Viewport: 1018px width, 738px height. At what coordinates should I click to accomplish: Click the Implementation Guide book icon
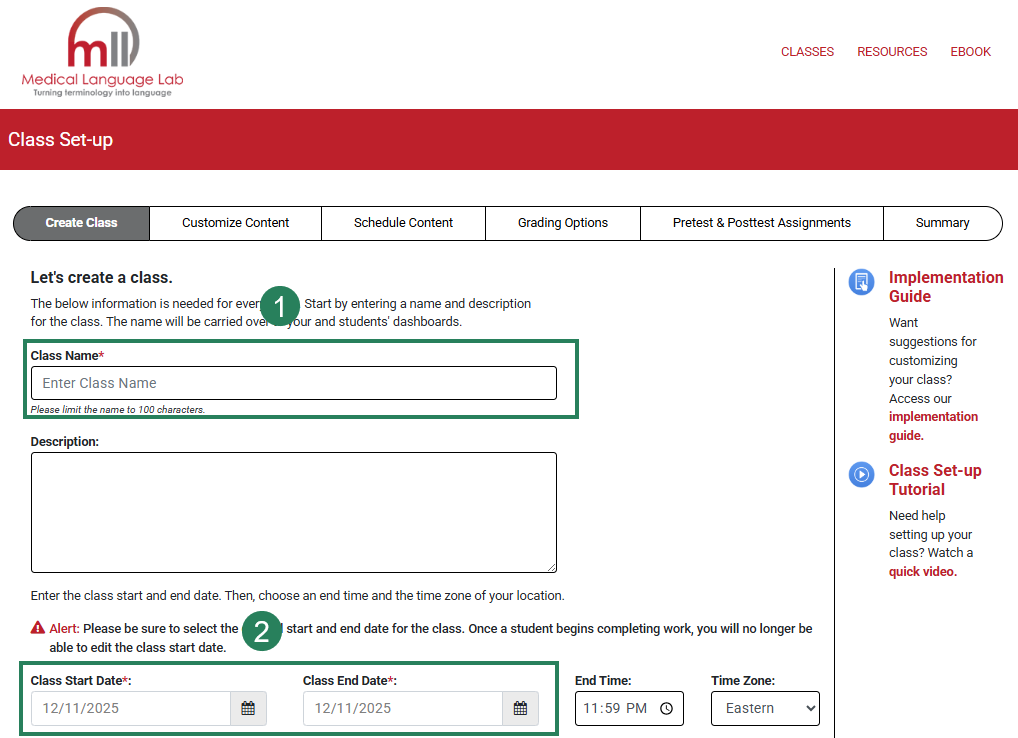point(861,282)
